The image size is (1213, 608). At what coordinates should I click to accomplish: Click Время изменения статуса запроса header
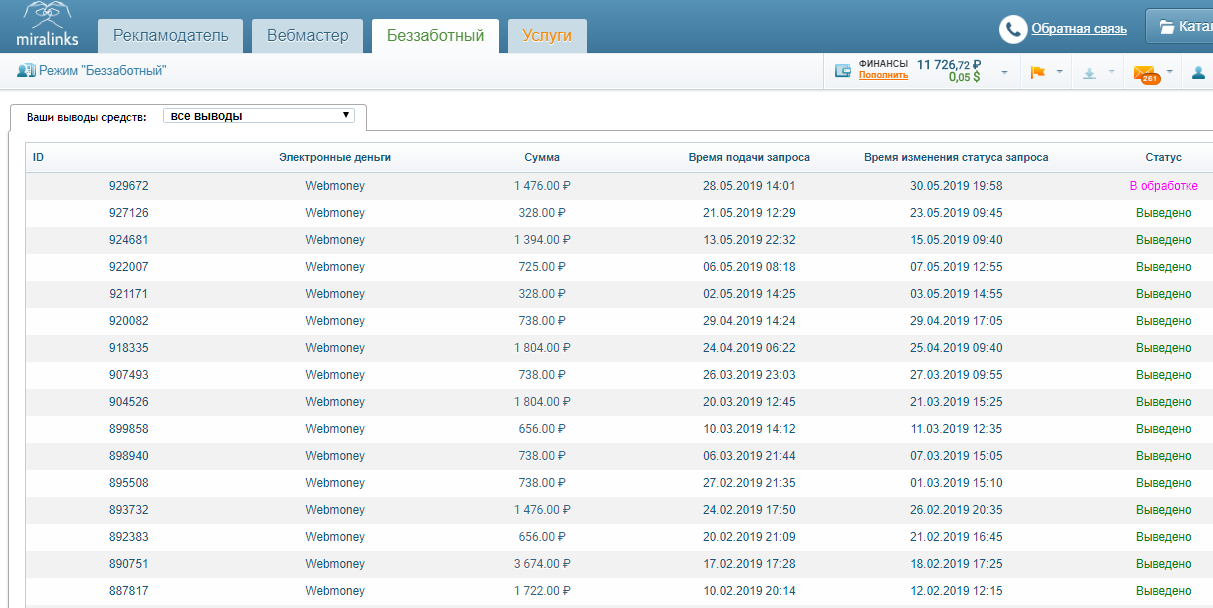click(x=956, y=158)
